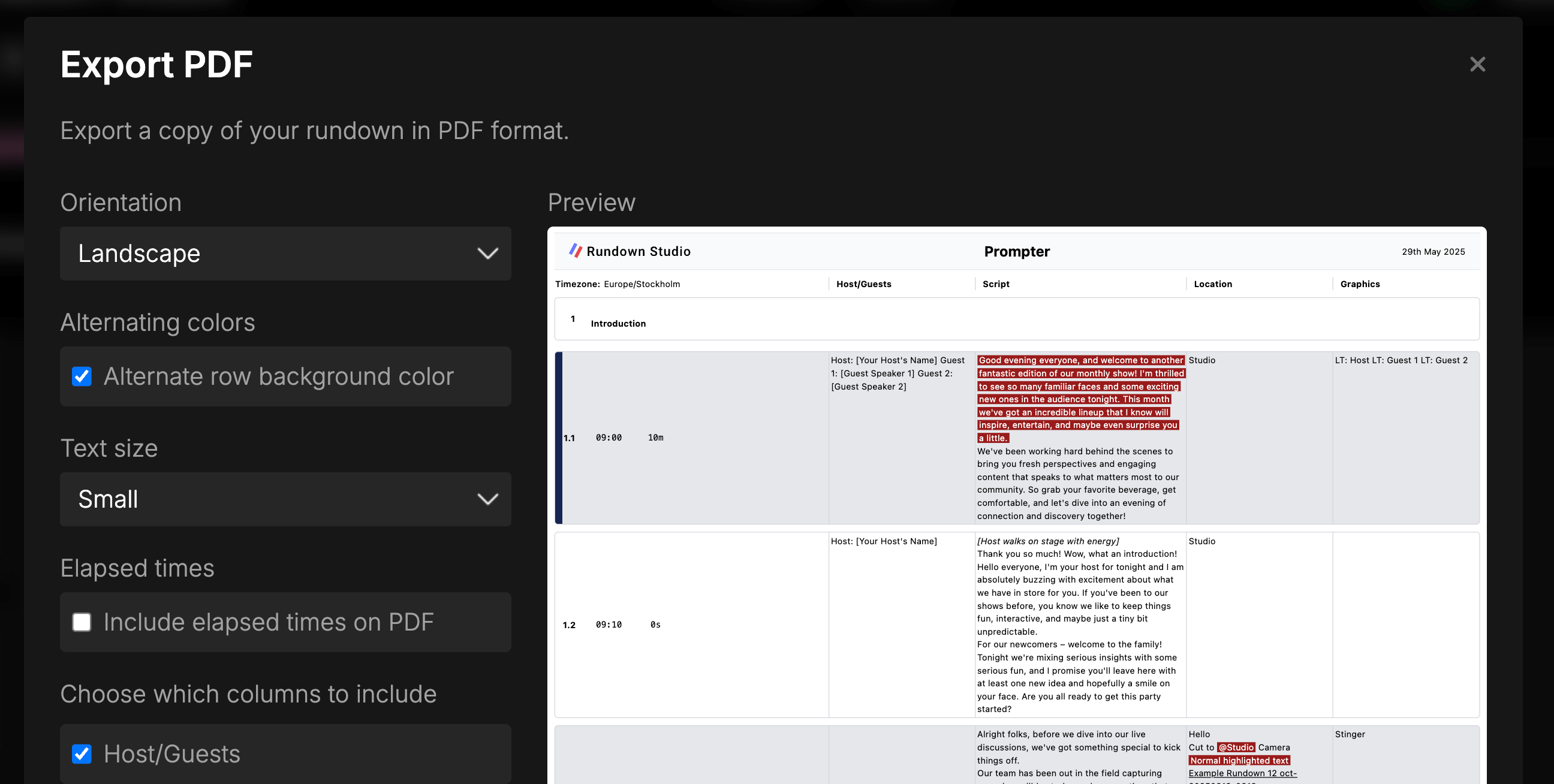The image size is (1554, 784).
Task: Click the 10m duration value
Action: [655, 438]
